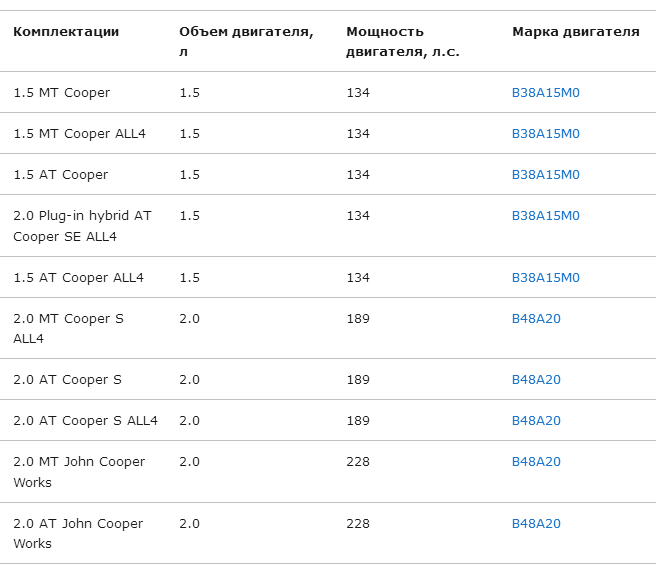656x570 pixels.
Task: Select the 2.0 AT John Cooper Works trim cell
Action: click(x=78, y=534)
